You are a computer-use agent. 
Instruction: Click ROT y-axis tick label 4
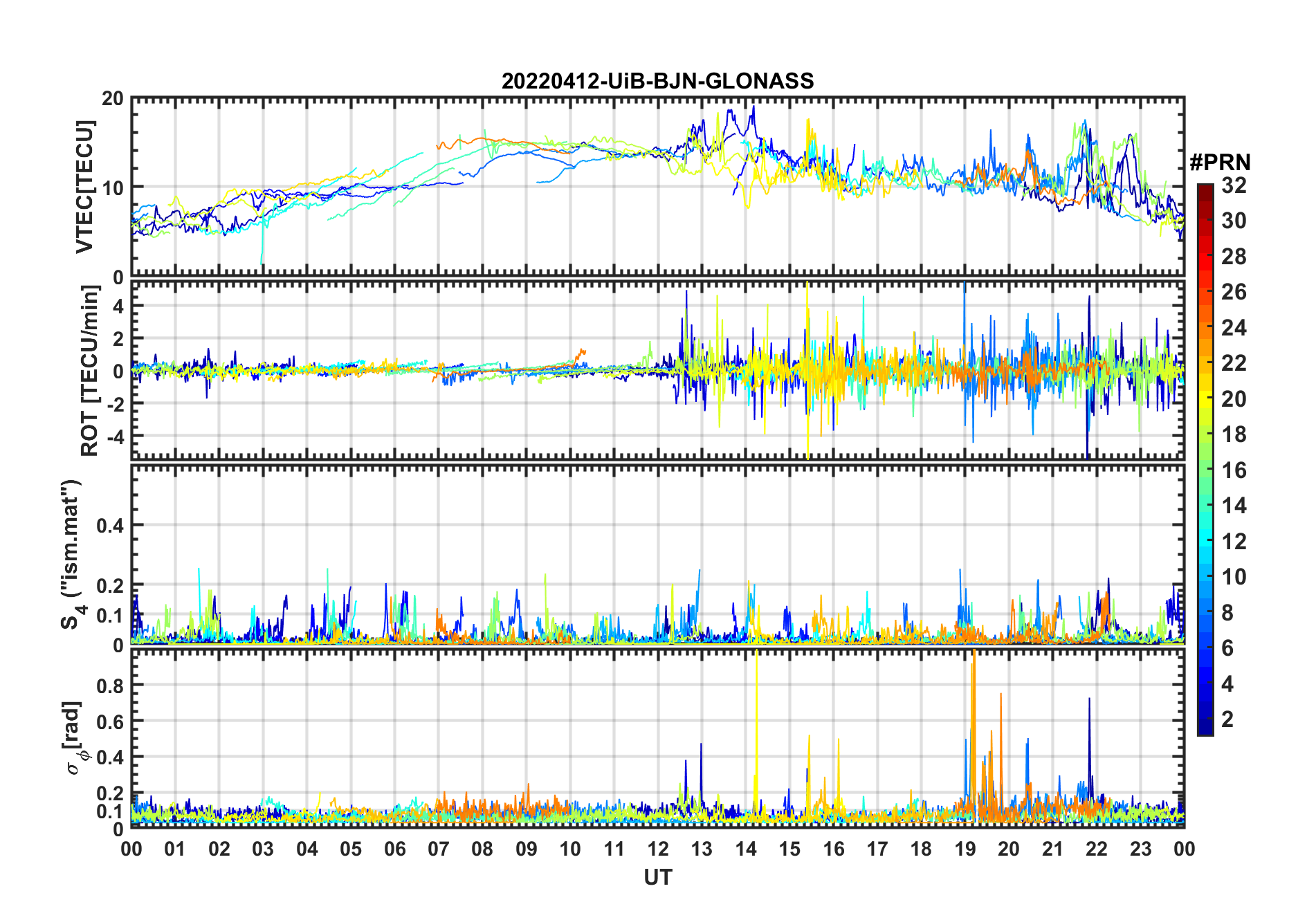118,306
